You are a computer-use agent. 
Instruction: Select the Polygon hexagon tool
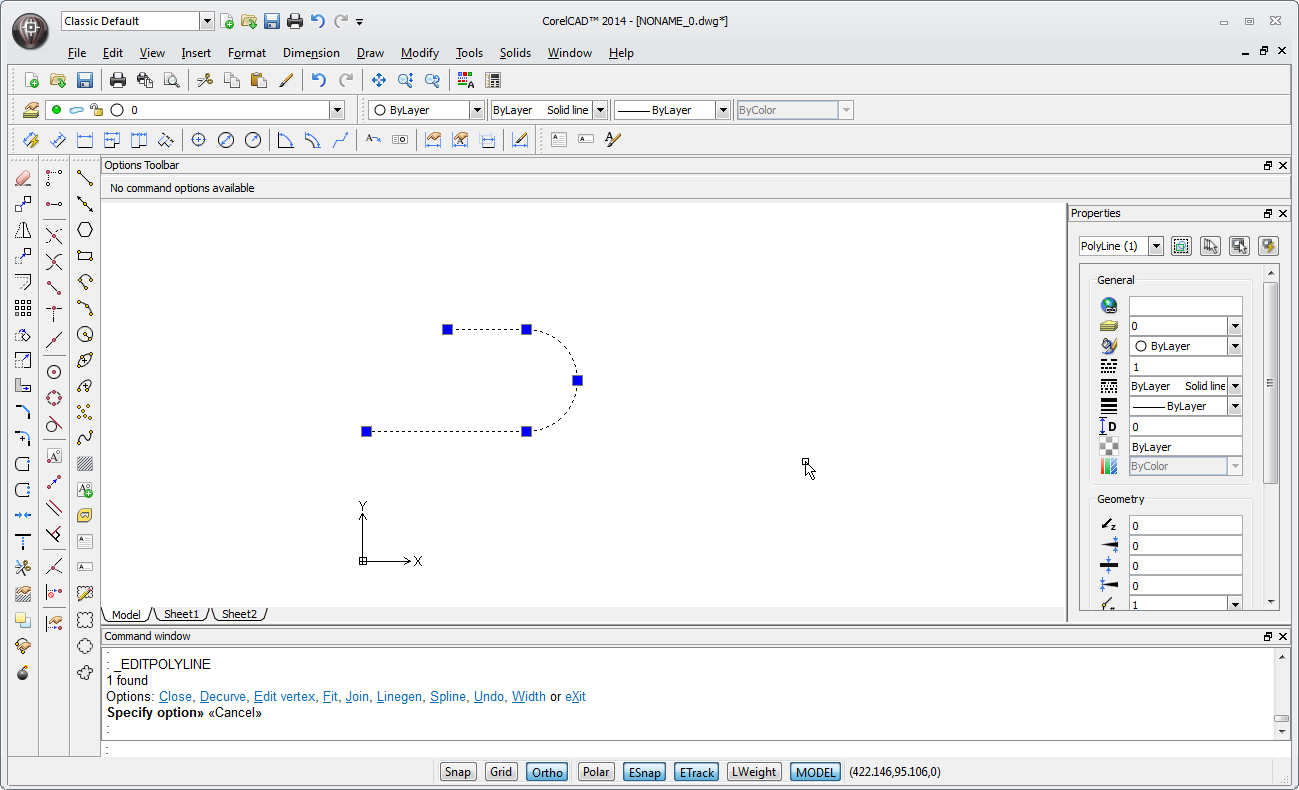coord(85,230)
